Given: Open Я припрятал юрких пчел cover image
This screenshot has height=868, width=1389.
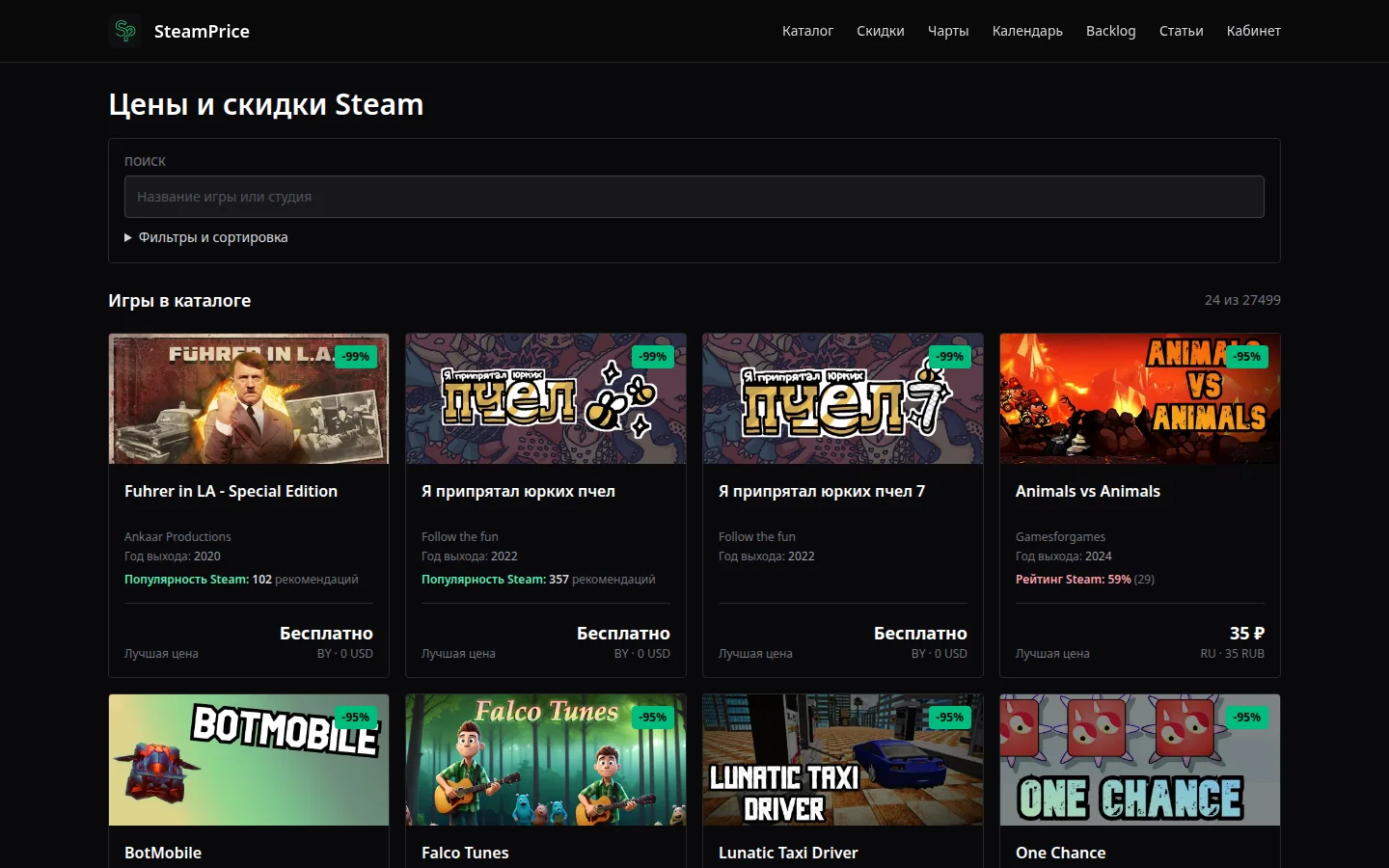Looking at the screenshot, I should click(546, 399).
